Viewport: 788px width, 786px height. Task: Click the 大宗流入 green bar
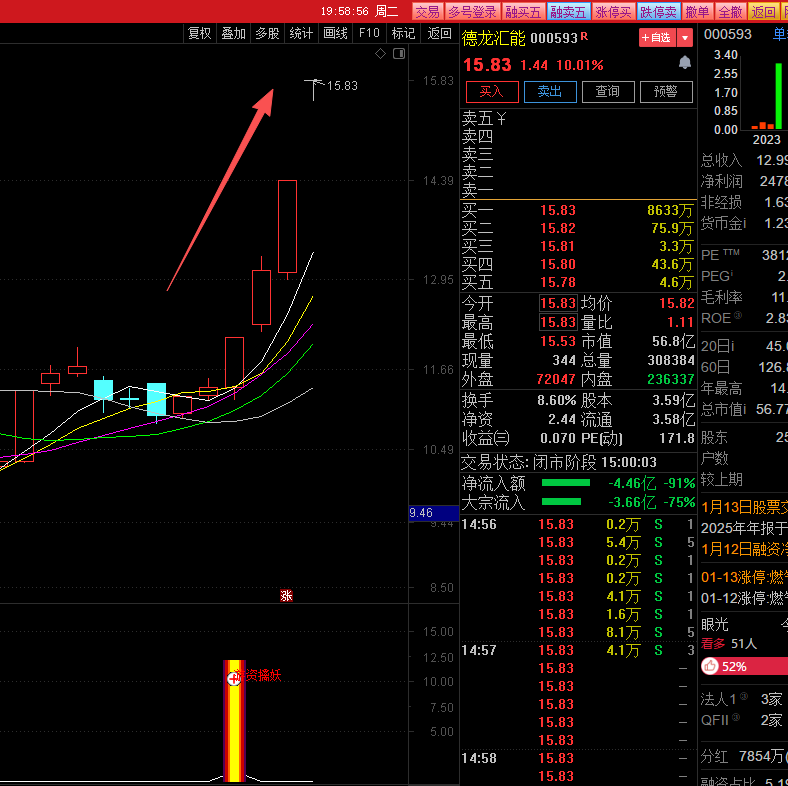click(x=561, y=502)
